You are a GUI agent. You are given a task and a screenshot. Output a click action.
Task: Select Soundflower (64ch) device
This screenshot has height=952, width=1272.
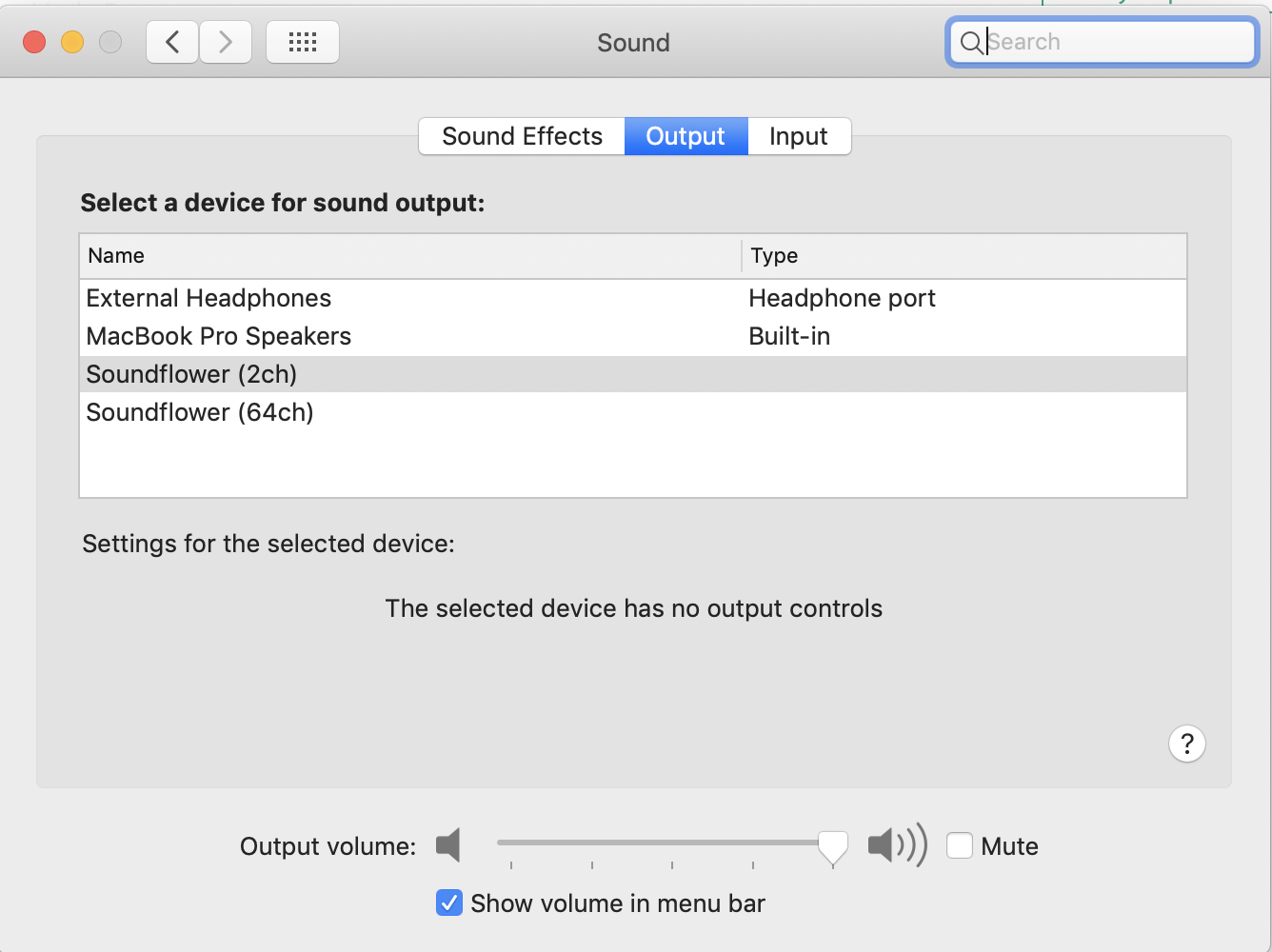(x=200, y=412)
